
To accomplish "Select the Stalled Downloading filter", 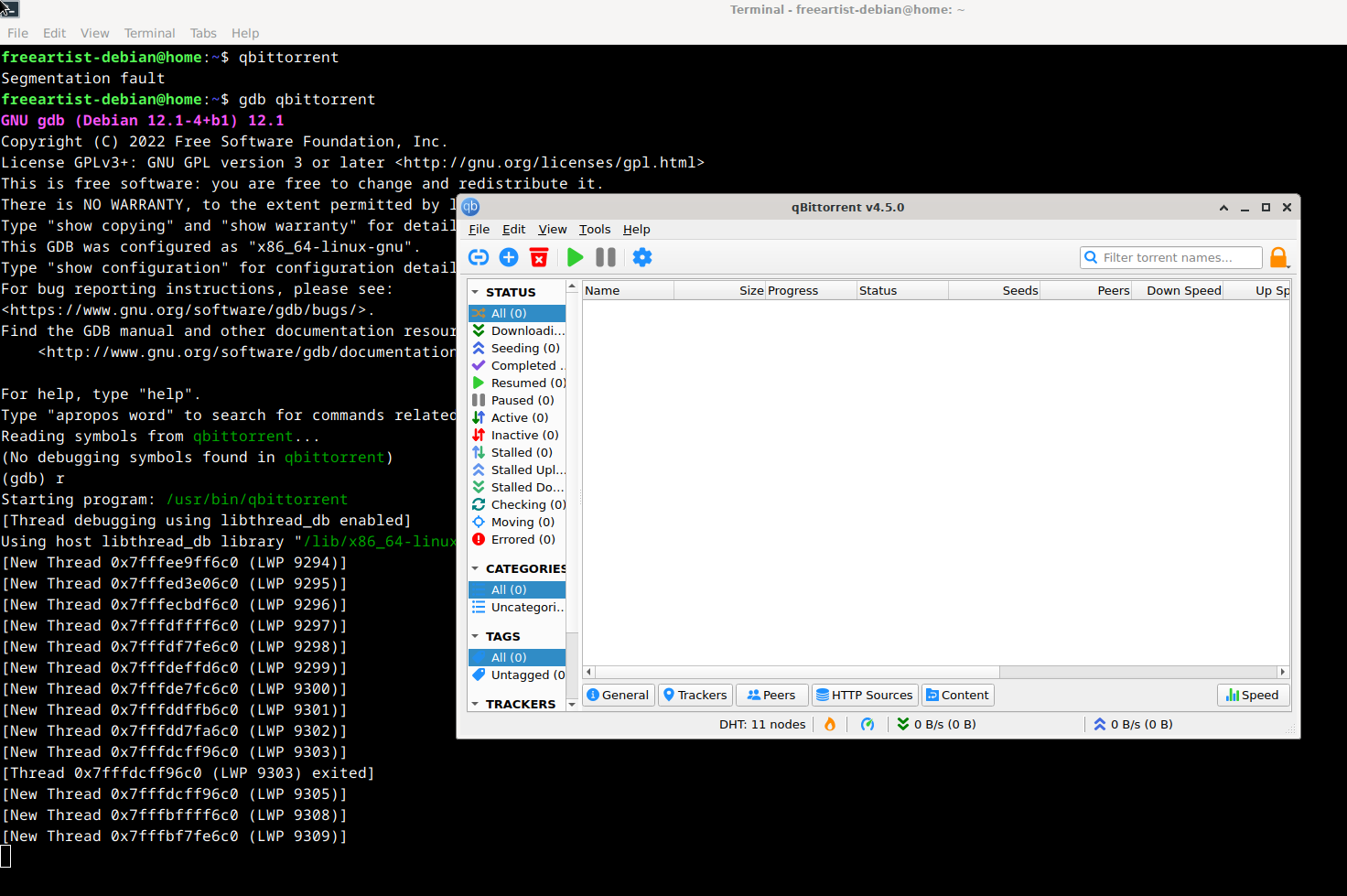I will 517,487.
